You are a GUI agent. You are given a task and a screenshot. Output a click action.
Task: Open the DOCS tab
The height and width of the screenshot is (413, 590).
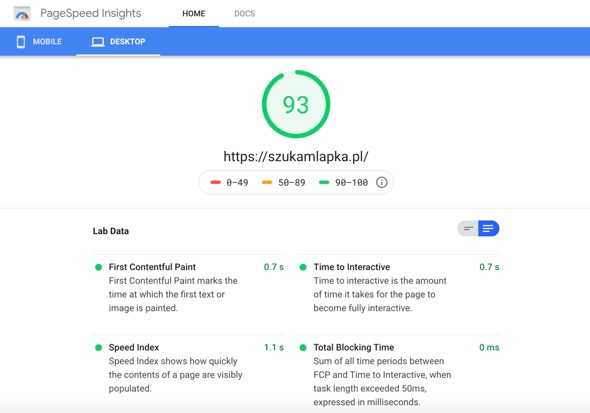pos(245,14)
